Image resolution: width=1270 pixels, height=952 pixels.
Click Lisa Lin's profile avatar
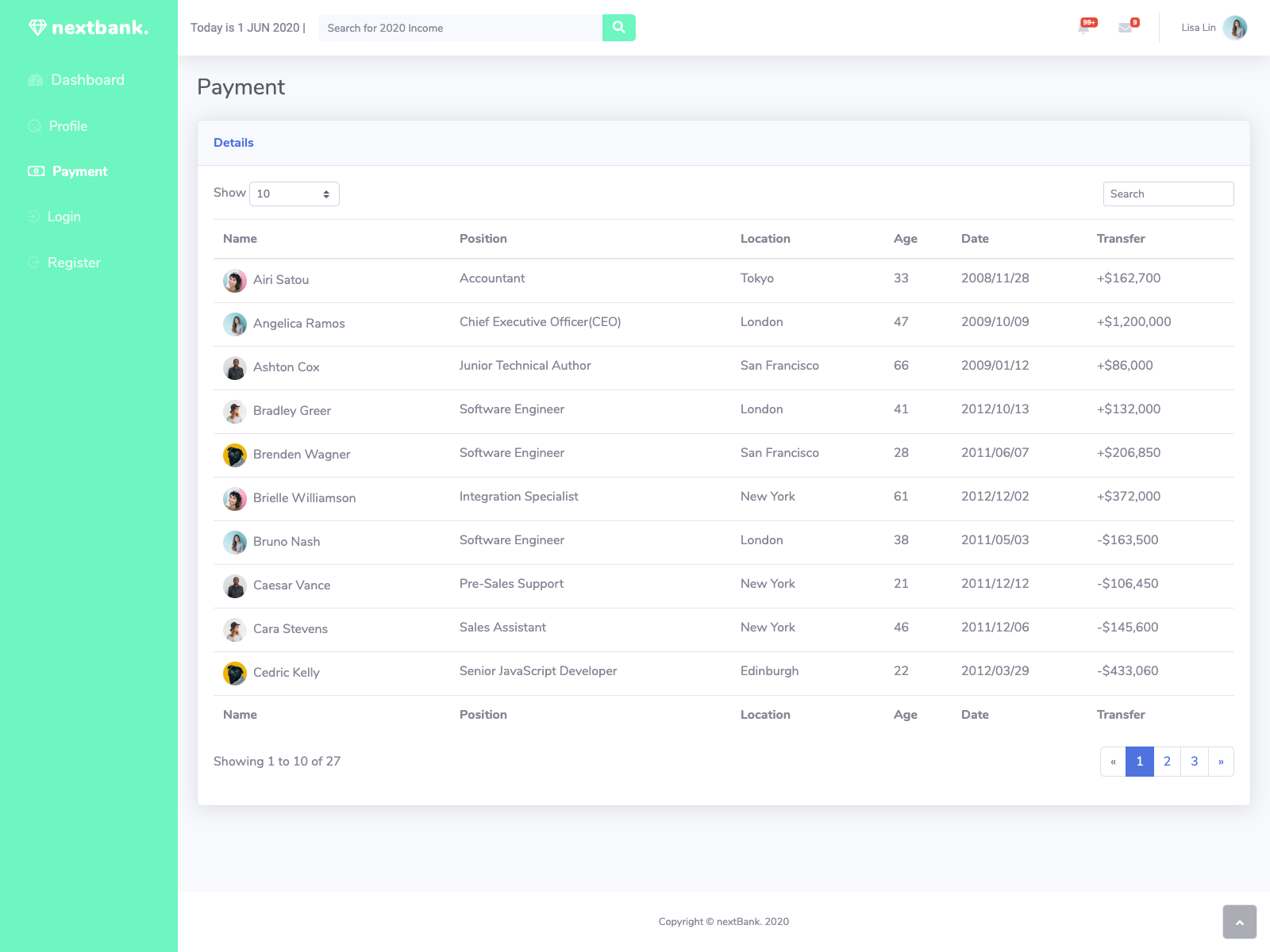click(1235, 28)
